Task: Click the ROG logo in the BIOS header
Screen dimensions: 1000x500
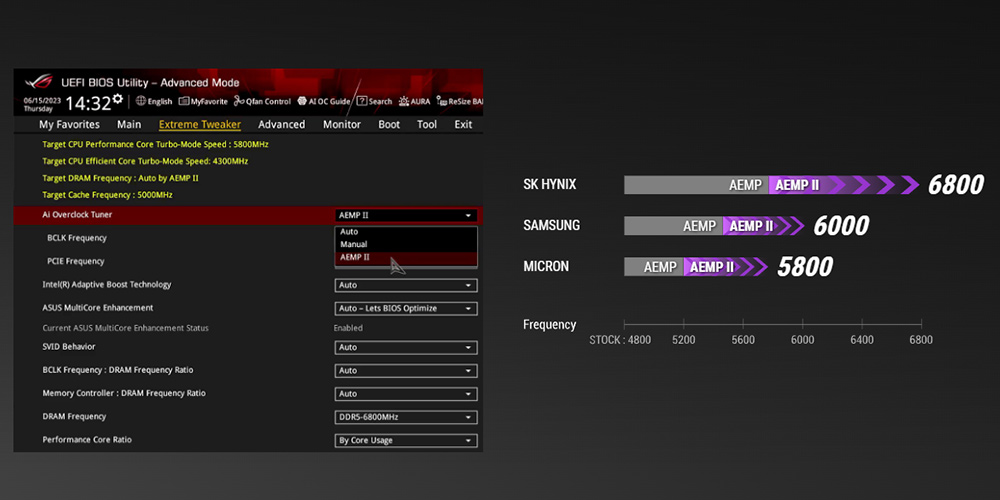Action: (39, 82)
